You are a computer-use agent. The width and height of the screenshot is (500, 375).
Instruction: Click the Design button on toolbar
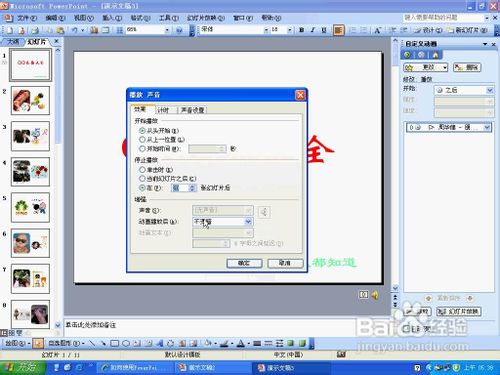(428, 30)
